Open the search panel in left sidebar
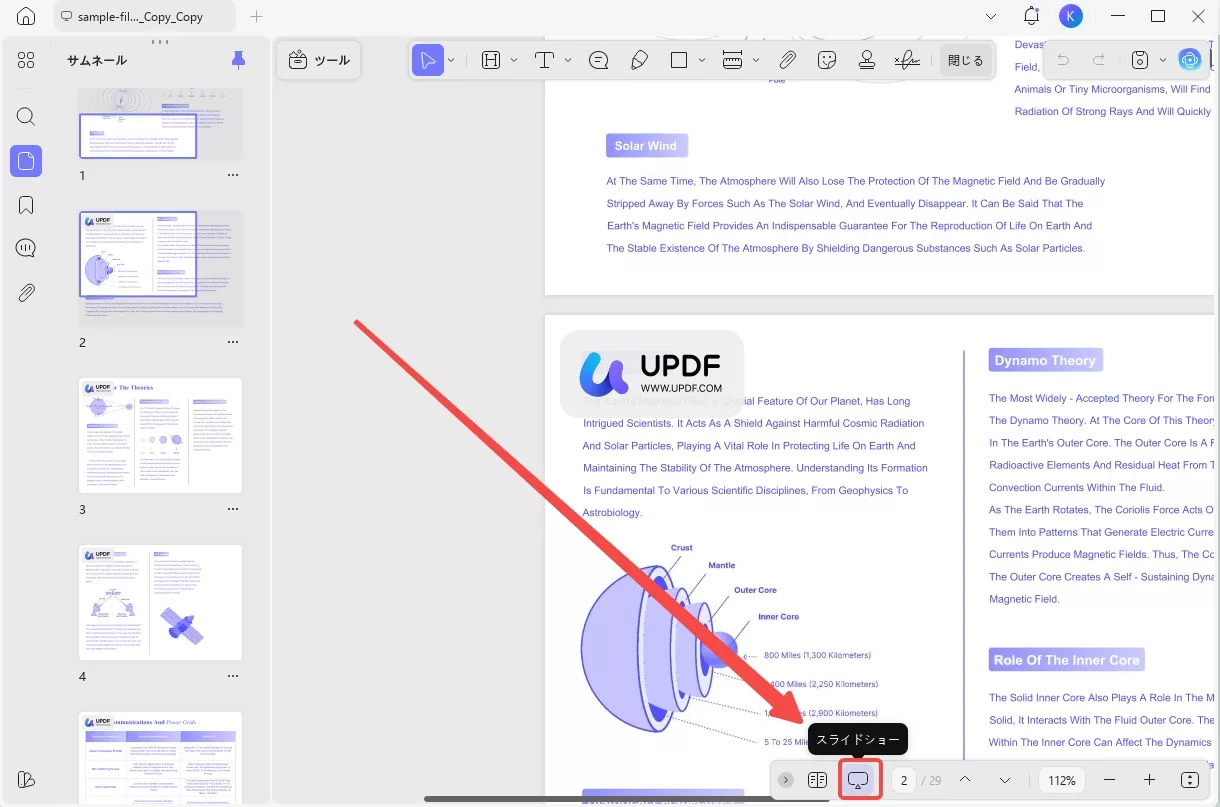Screen dimensions: 1220x807 [26, 116]
